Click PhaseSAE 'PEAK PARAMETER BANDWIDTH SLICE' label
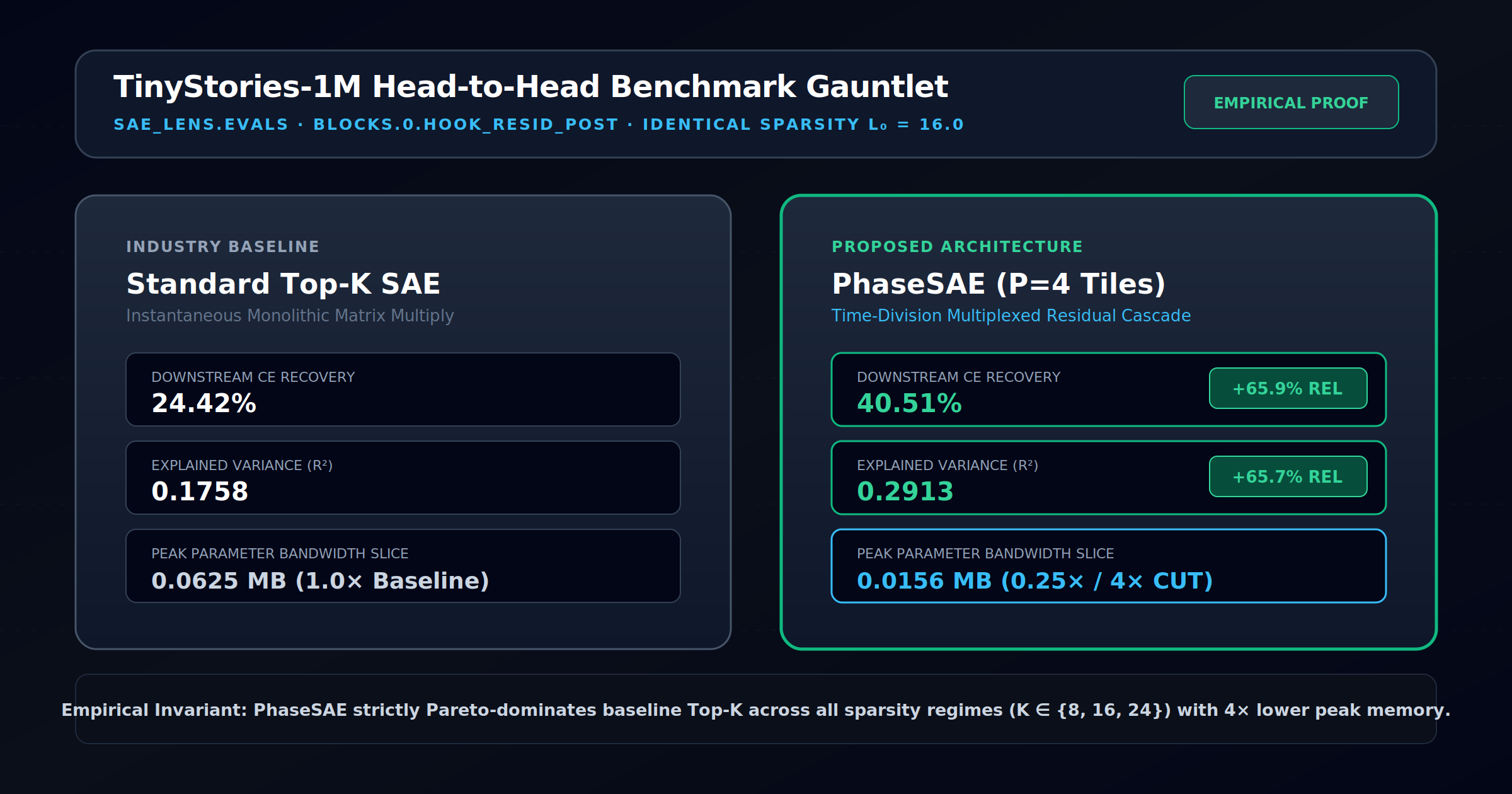This screenshot has width=1512, height=794. pyautogui.click(x=985, y=553)
